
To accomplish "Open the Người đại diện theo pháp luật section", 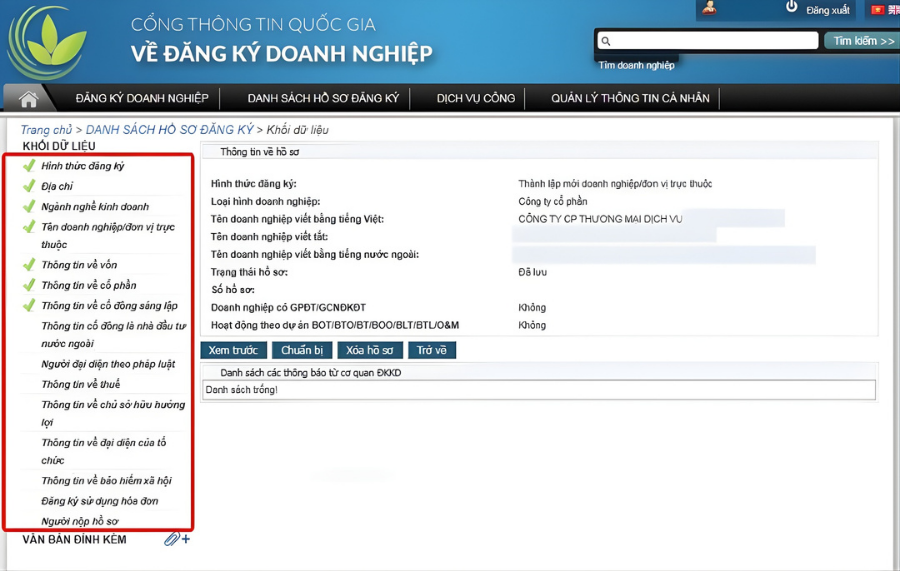I will (108, 364).
